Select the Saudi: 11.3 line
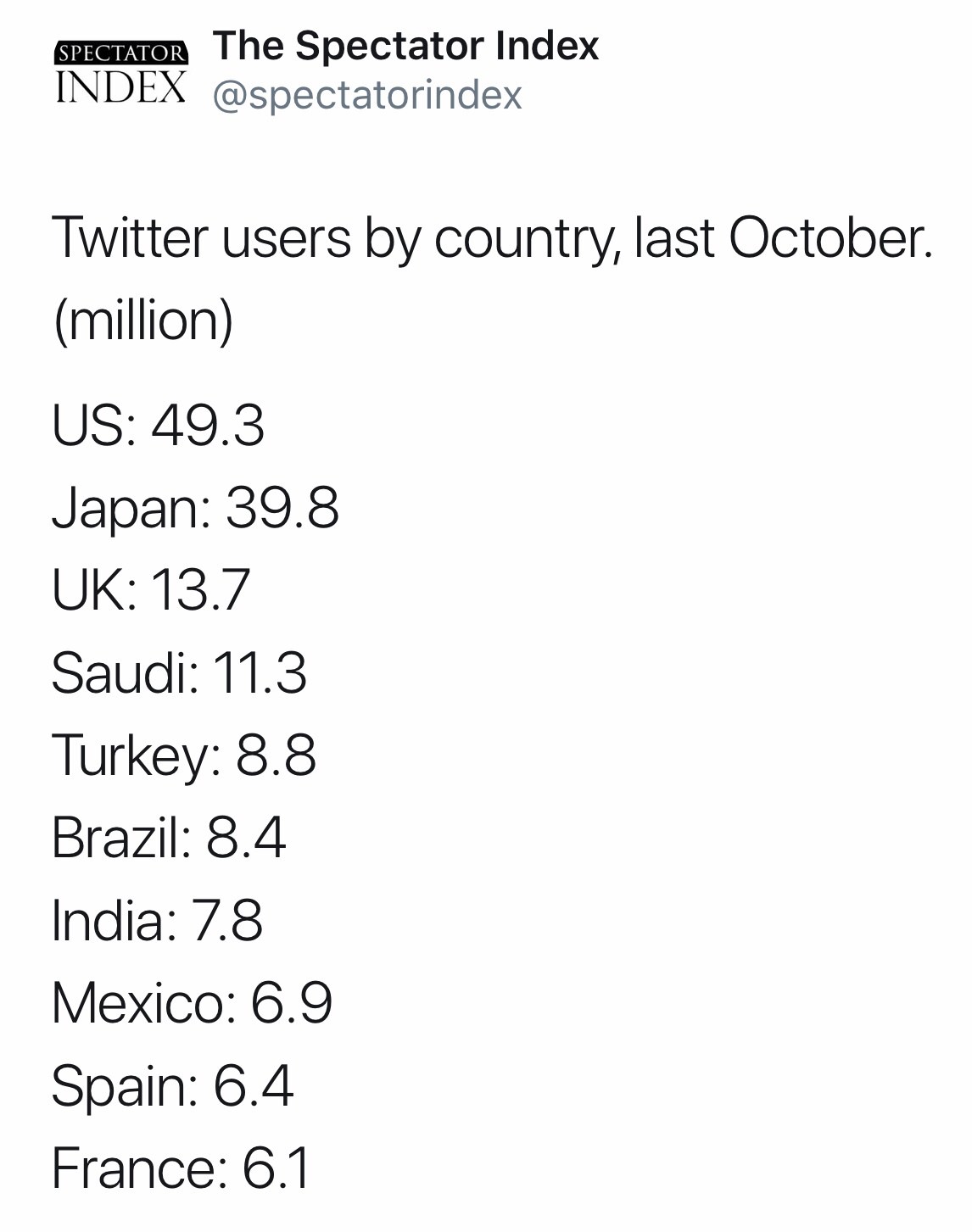This screenshot has height=1232, width=972. click(179, 673)
